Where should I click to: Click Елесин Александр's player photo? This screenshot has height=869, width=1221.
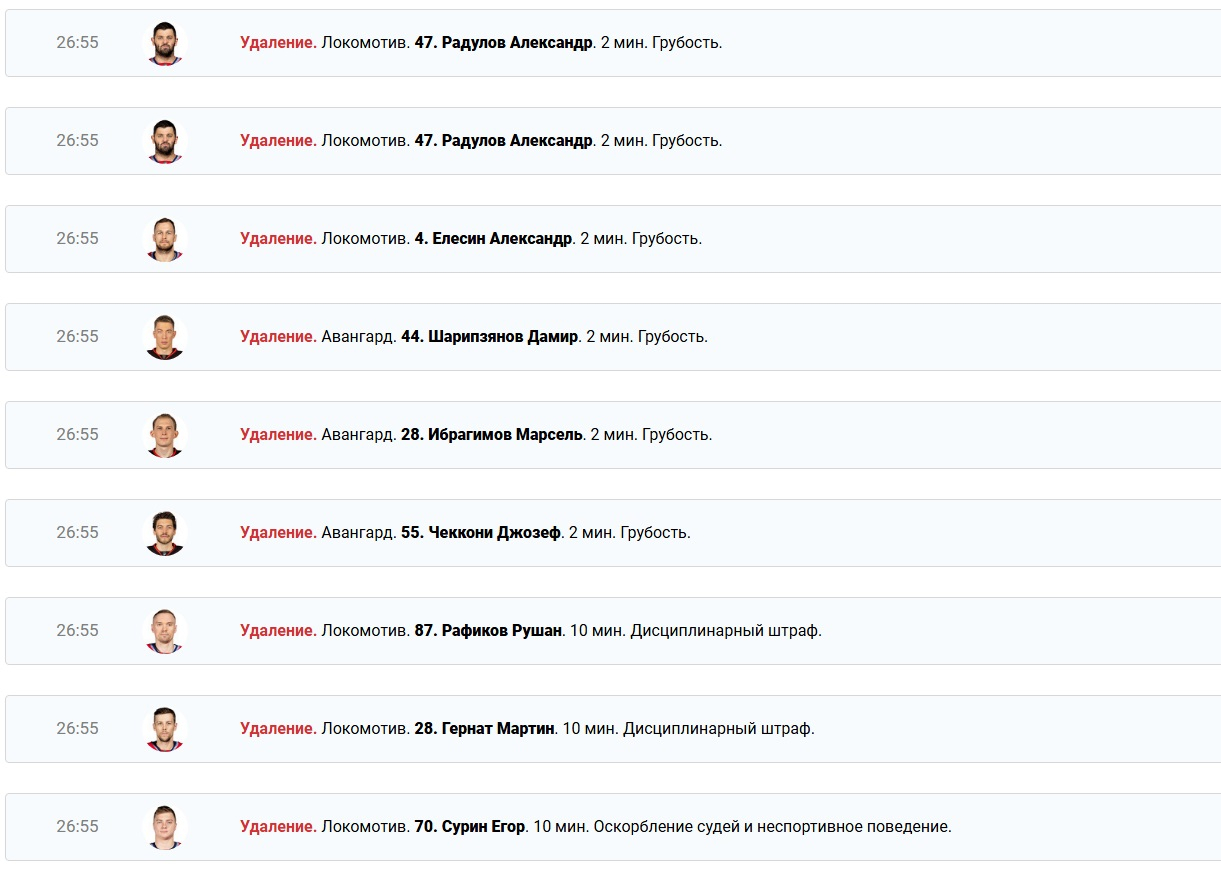tap(165, 239)
